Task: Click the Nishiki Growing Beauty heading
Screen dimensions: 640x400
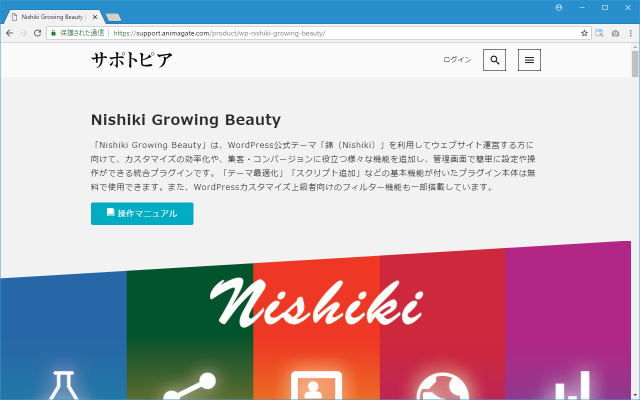Action: click(186, 120)
